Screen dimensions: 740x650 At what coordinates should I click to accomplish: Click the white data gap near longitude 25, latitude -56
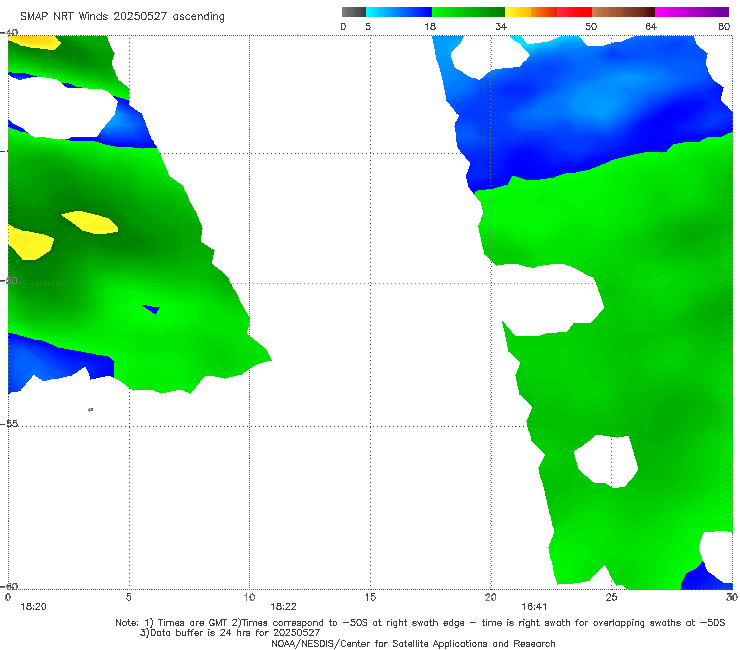pyautogui.click(x=606, y=462)
